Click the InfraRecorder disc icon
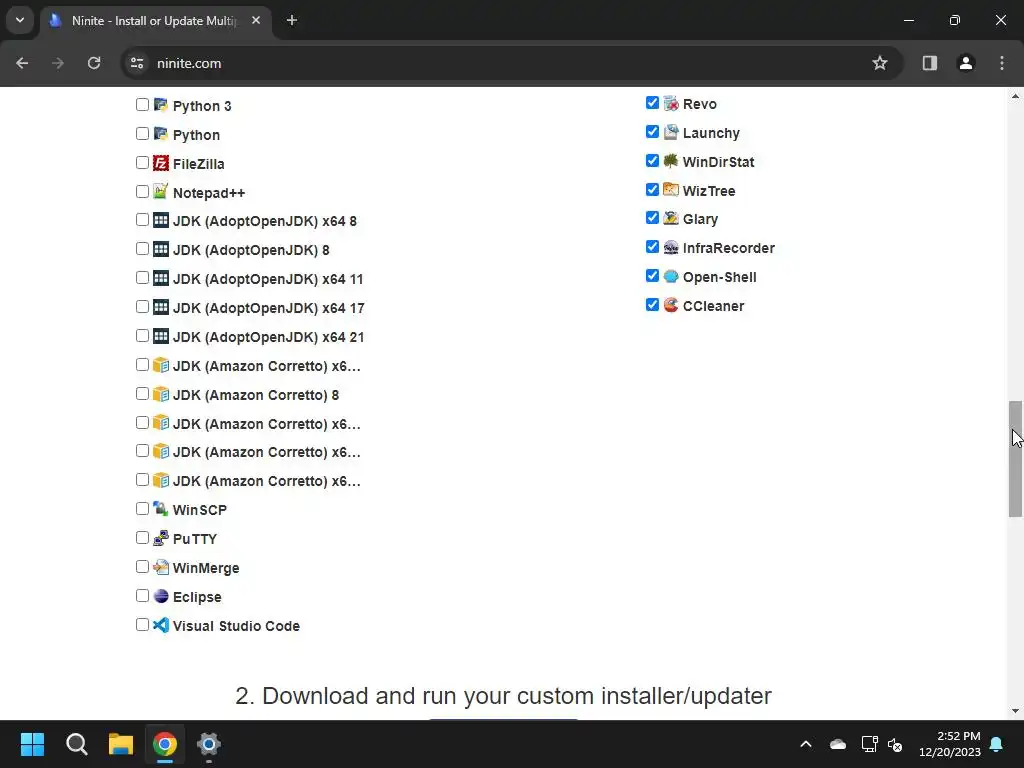The image size is (1024, 768). (671, 247)
